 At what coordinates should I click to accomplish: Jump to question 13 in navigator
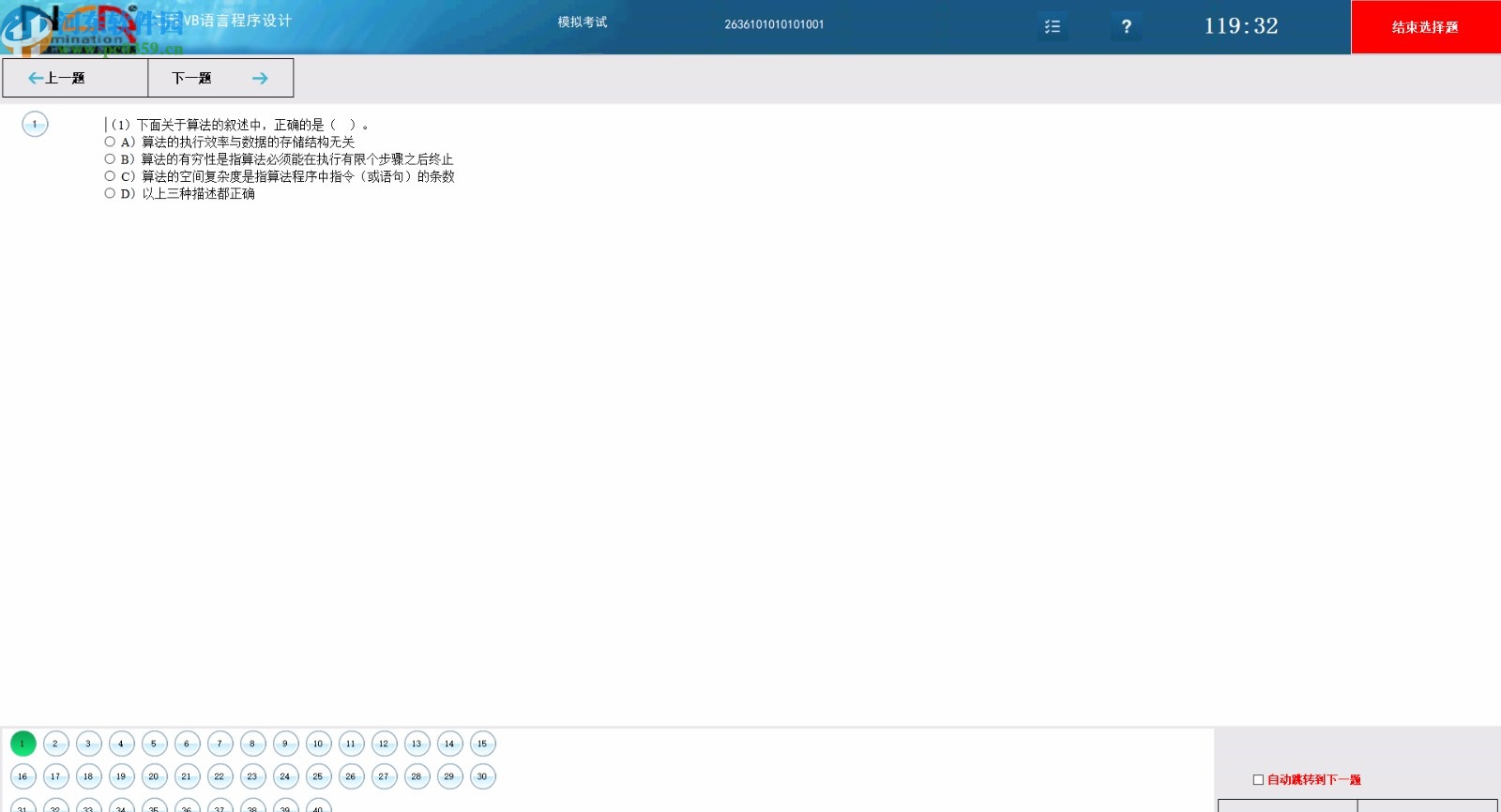[417, 744]
